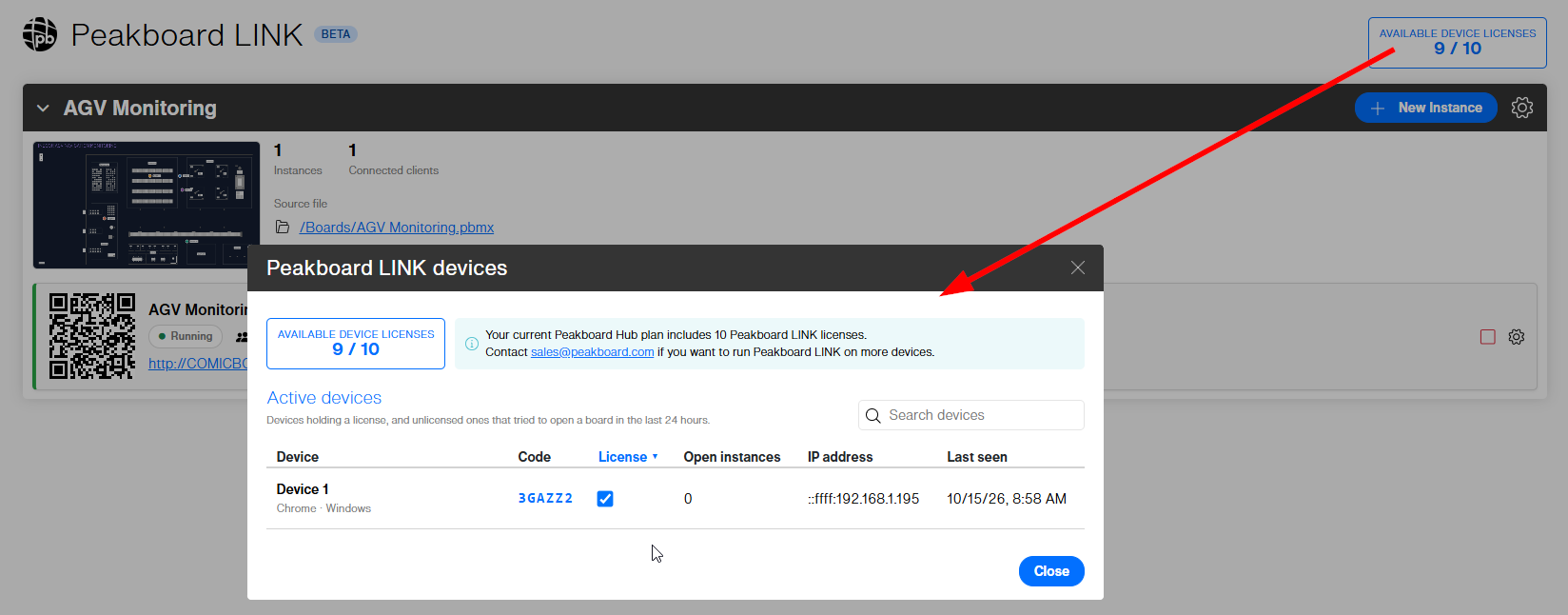
Task: Click the Peakboard globe logo
Action: pos(40,34)
